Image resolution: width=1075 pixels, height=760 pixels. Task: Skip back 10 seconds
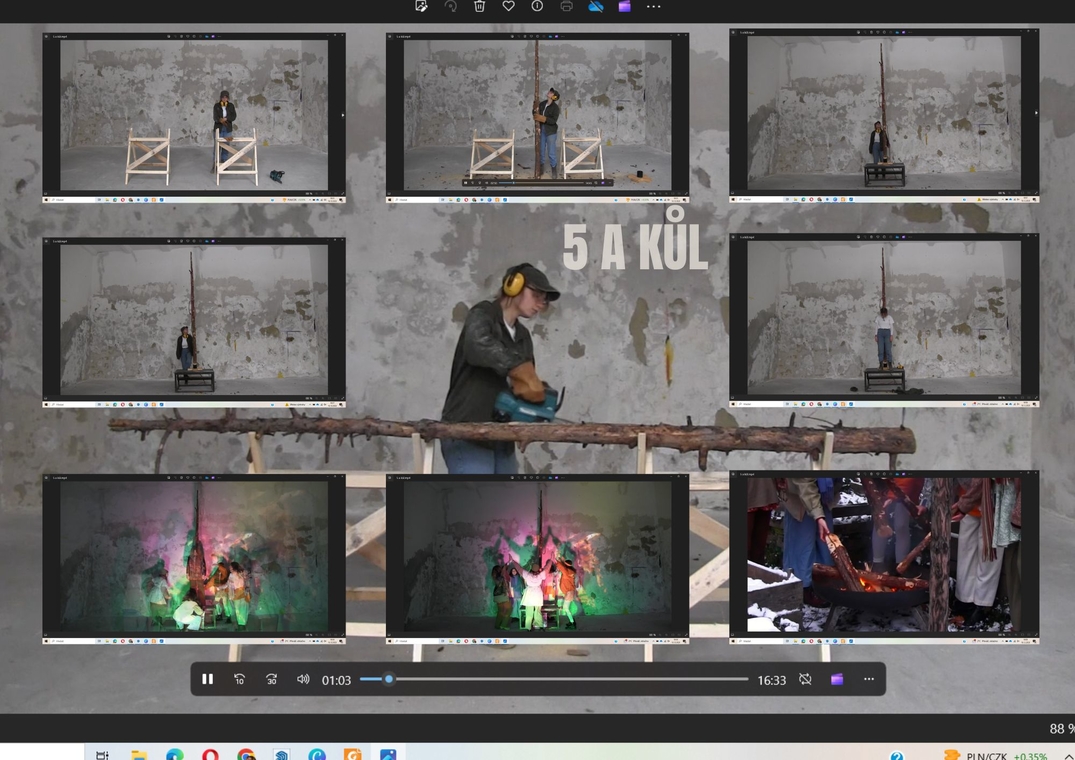(x=240, y=679)
